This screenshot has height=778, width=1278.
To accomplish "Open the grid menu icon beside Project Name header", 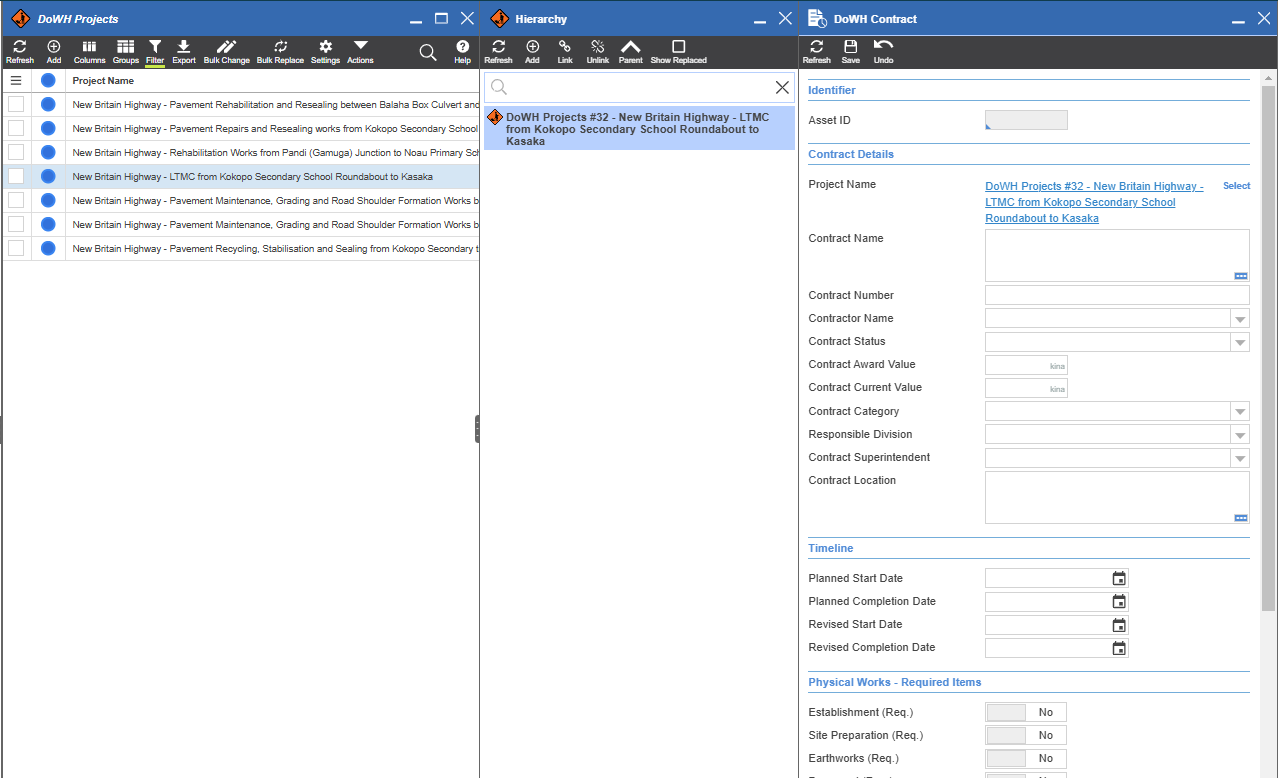I will [16, 81].
